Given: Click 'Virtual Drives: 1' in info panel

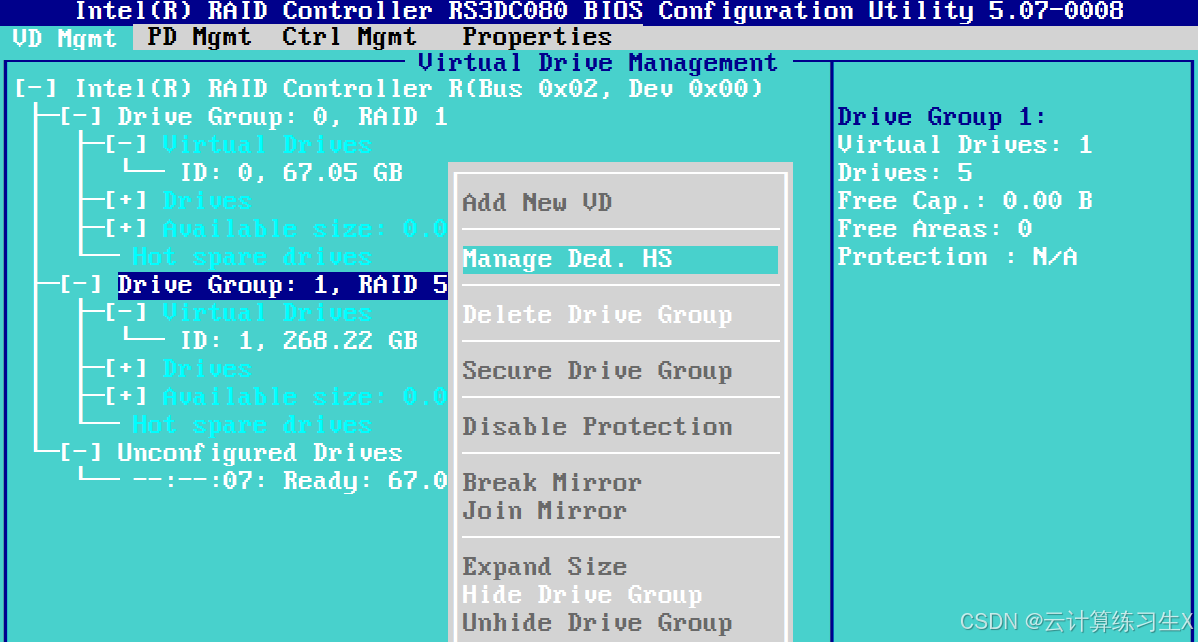Looking at the screenshot, I should [965, 145].
